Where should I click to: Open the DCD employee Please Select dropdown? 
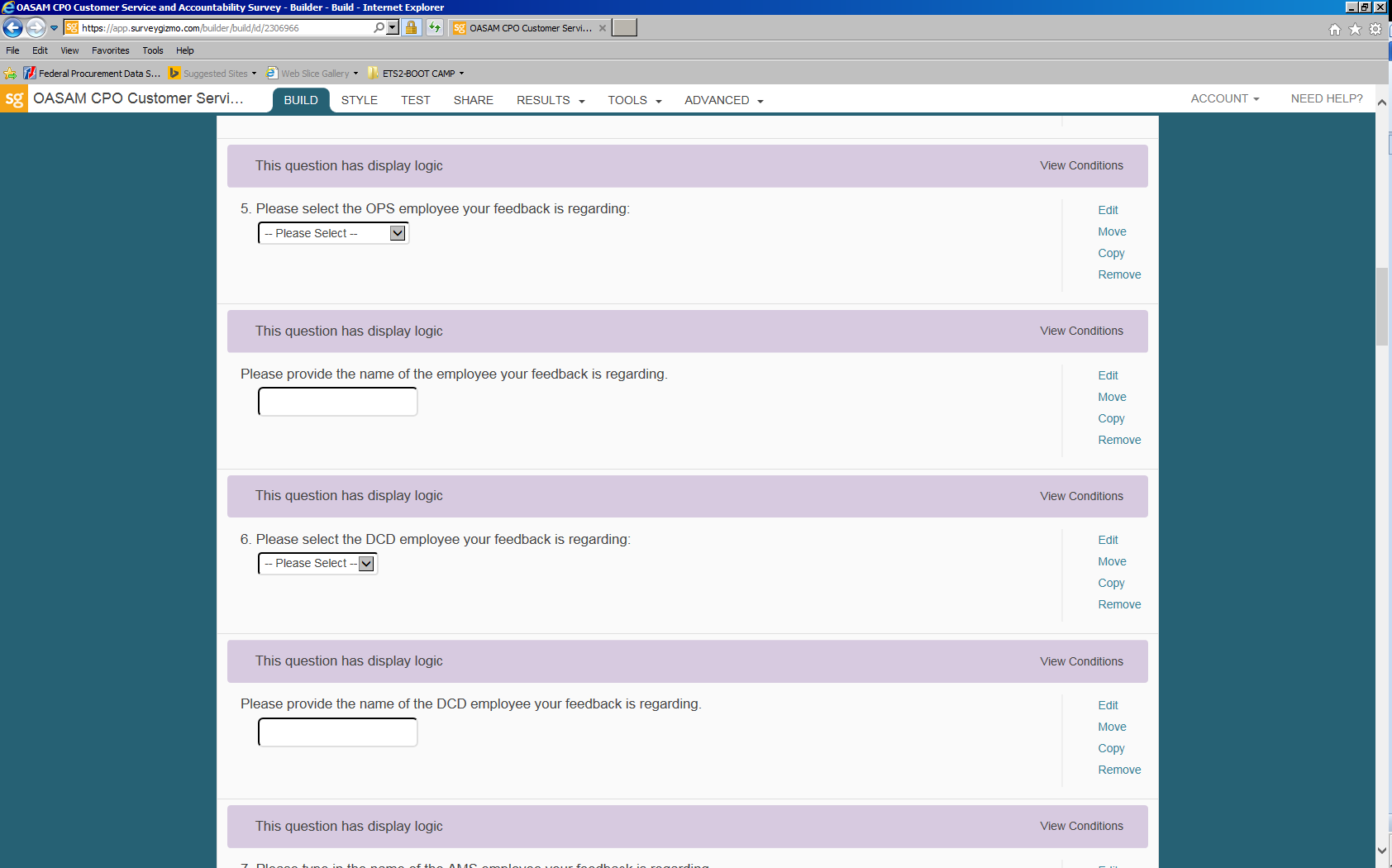click(318, 563)
